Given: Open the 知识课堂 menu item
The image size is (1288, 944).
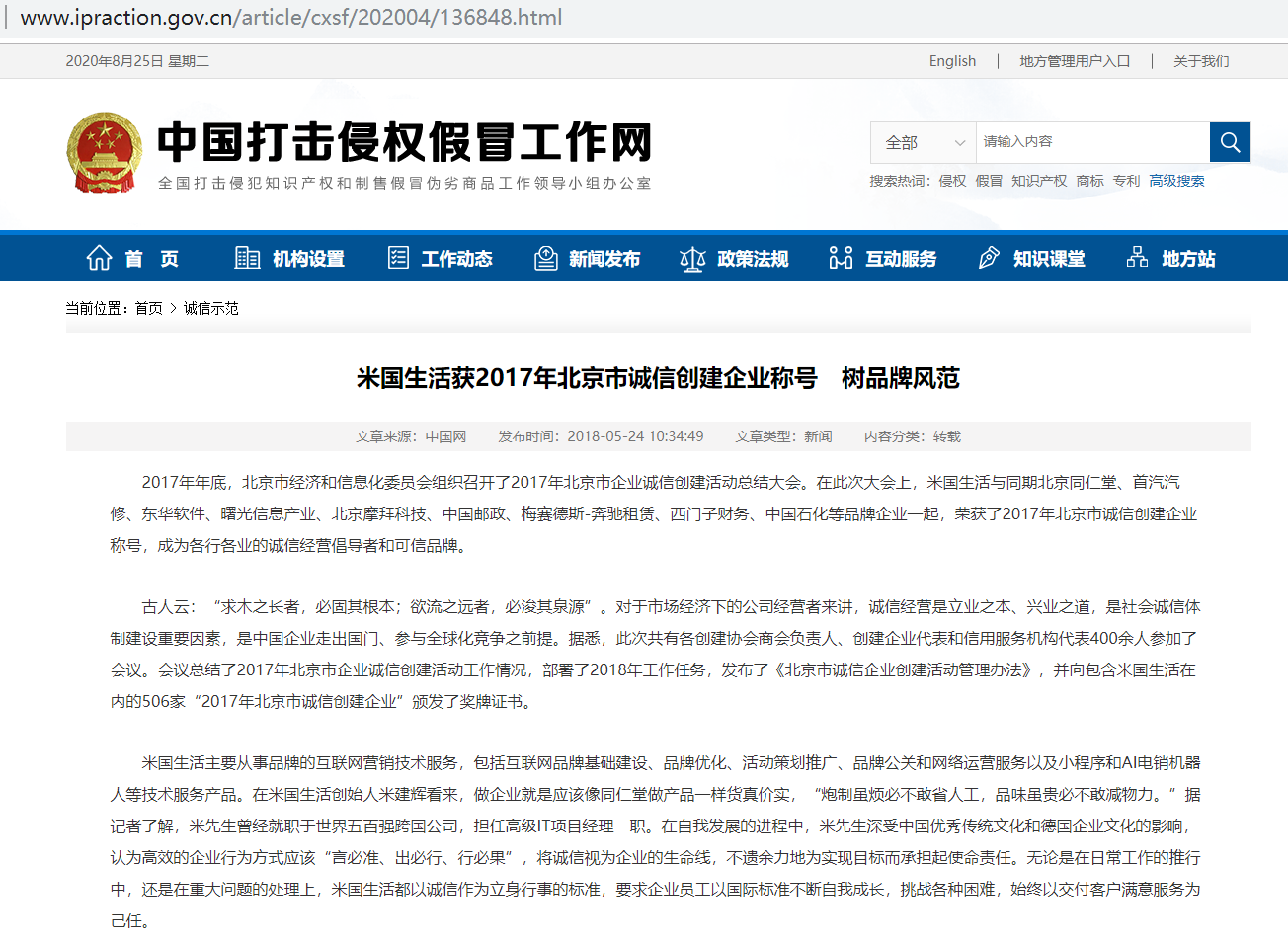Looking at the screenshot, I should [x=1049, y=259].
